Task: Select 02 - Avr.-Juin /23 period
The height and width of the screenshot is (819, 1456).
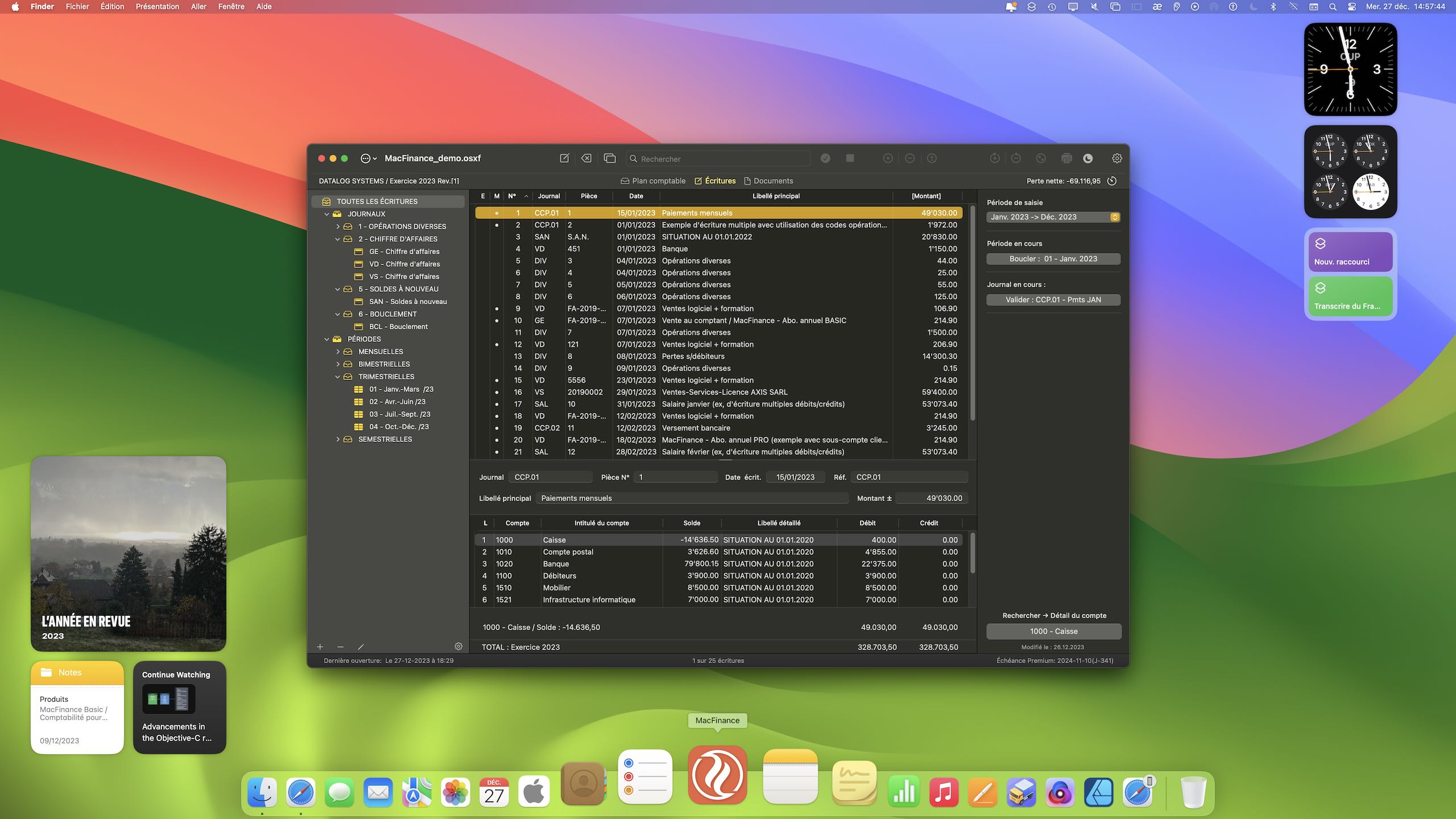Action: click(x=397, y=402)
